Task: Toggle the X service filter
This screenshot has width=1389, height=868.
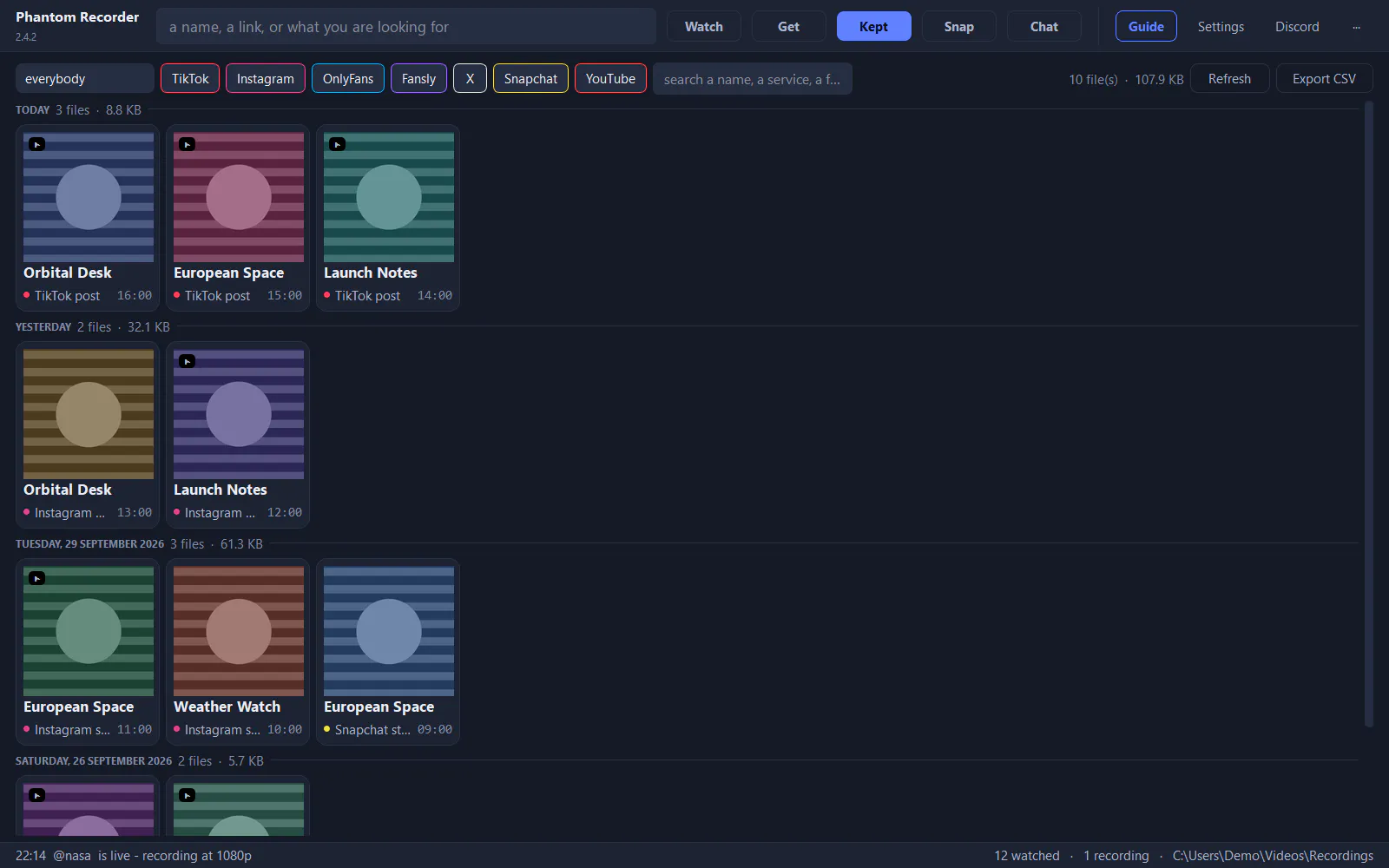Action: pyautogui.click(x=470, y=79)
